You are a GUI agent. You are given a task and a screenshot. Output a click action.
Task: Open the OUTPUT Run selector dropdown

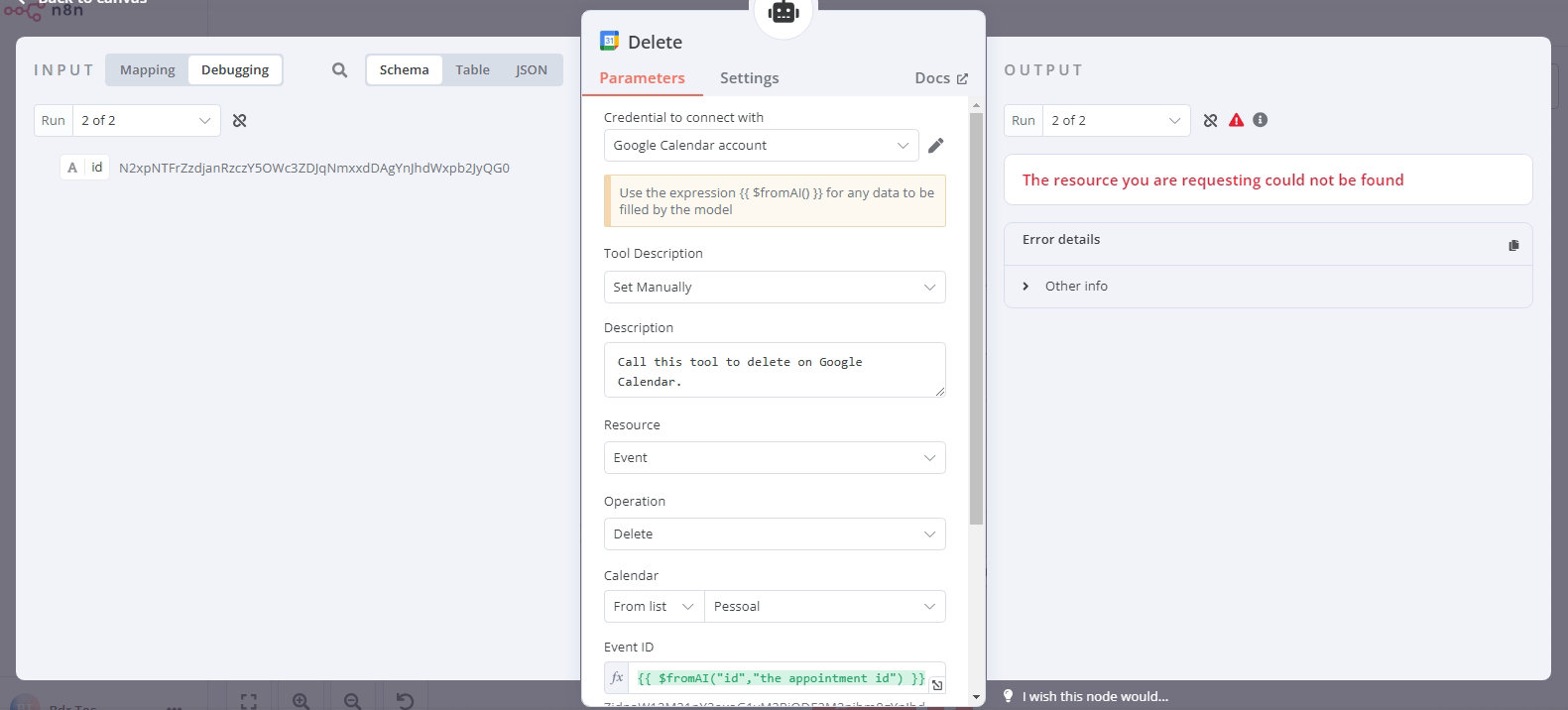click(1117, 121)
